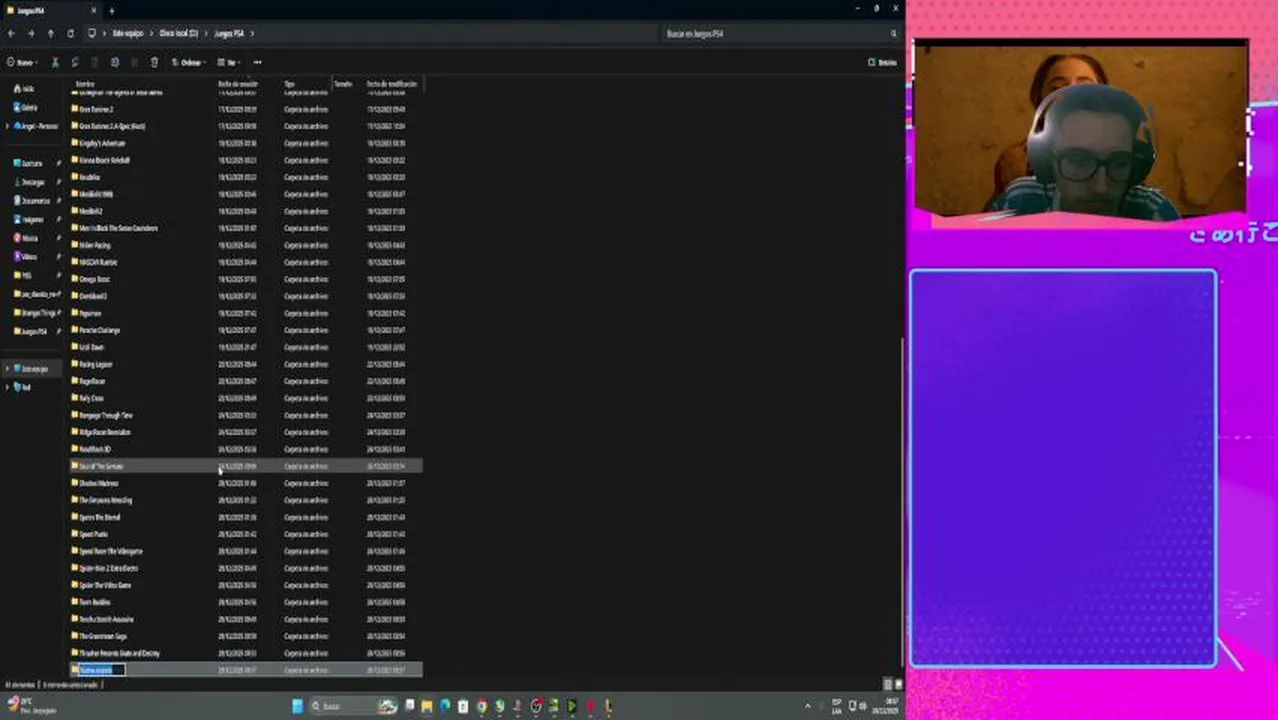The width and height of the screenshot is (1278, 720).
Task: Open the Ver dropdown
Action: pyautogui.click(x=229, y=62)
